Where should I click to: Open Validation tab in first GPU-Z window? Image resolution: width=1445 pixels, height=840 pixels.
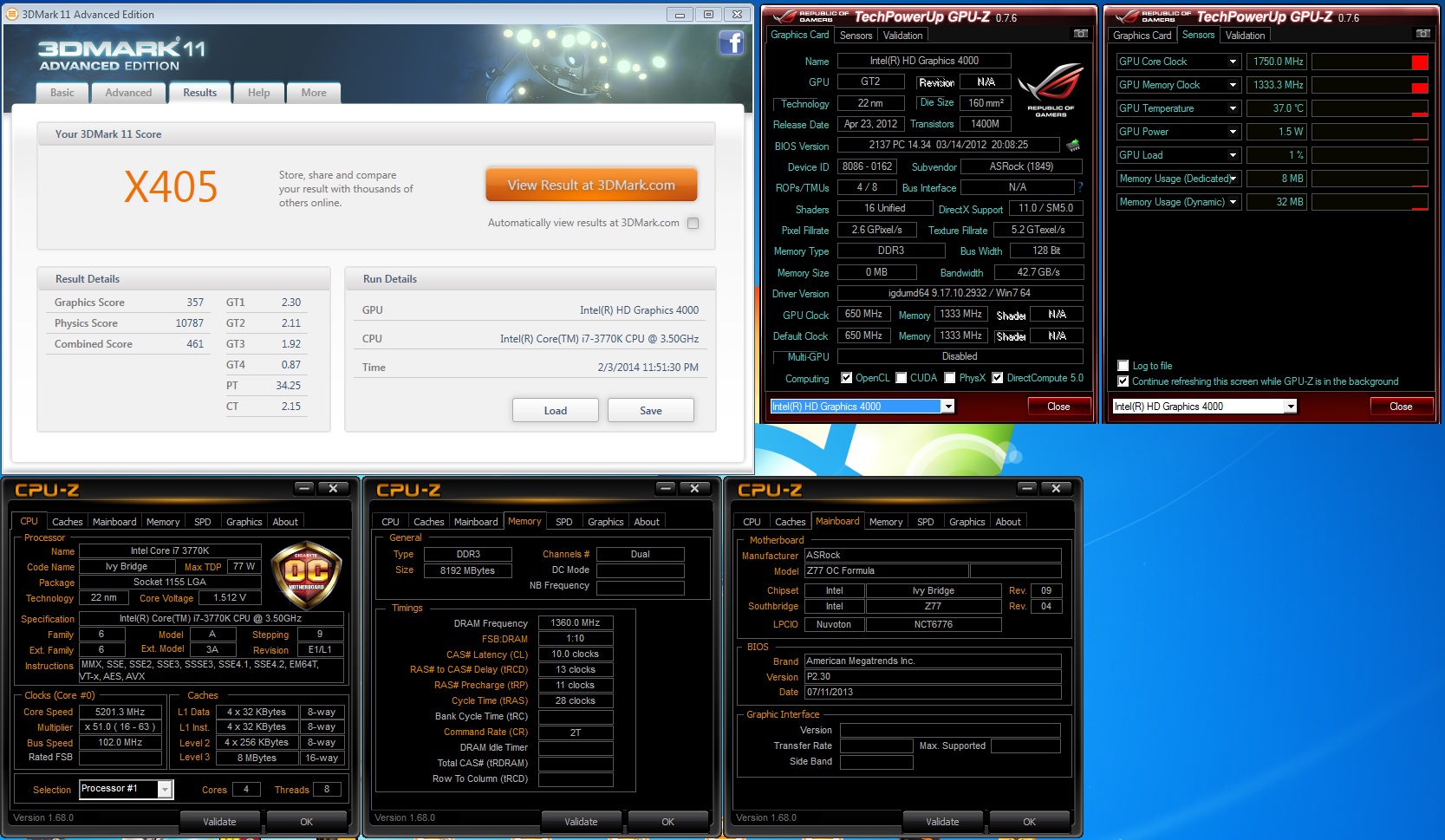(902, 36)
